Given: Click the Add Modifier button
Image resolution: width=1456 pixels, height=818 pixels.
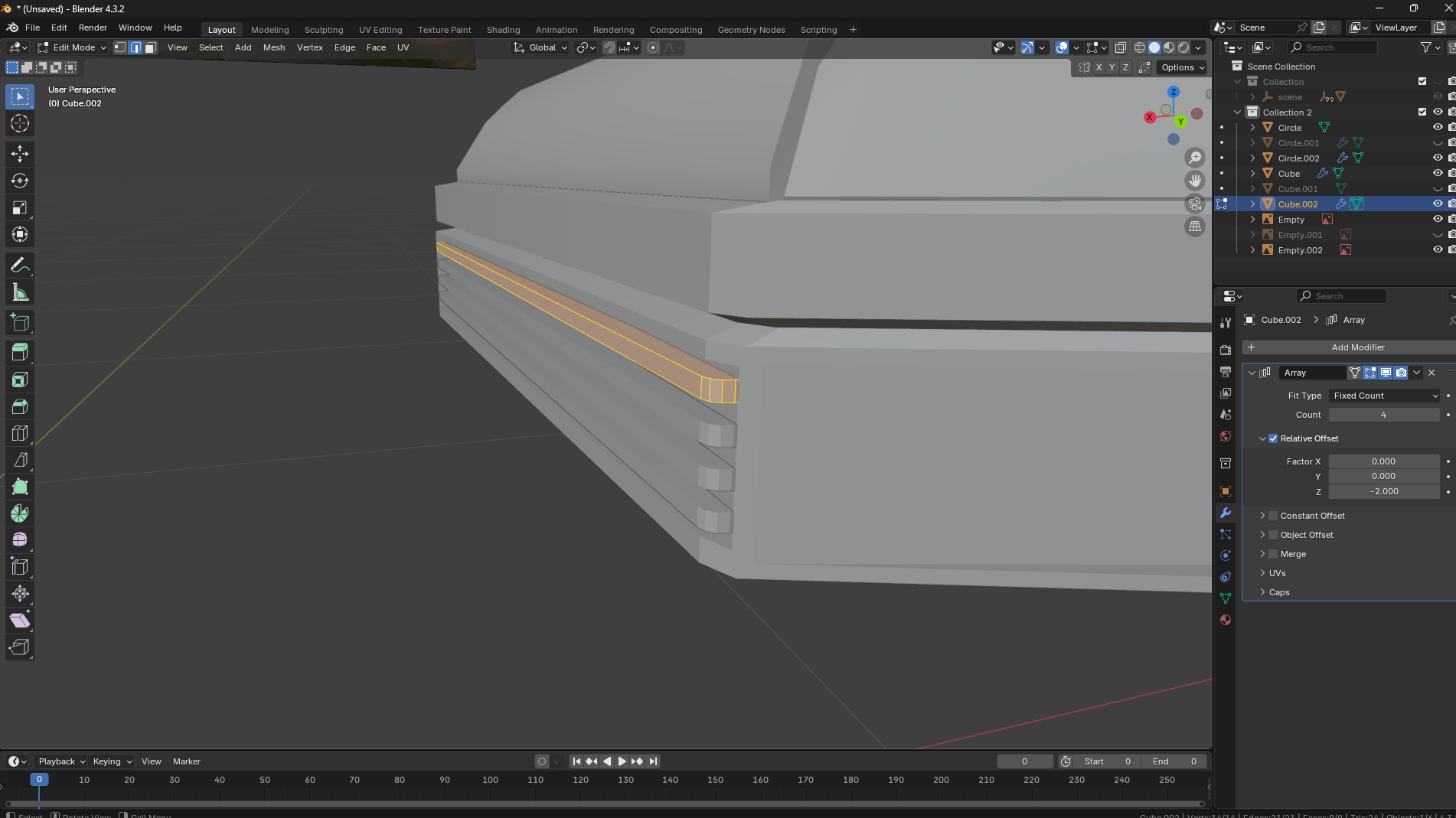Looking at the screenshot, I should pyautogui.click(x=1351, y=347).
